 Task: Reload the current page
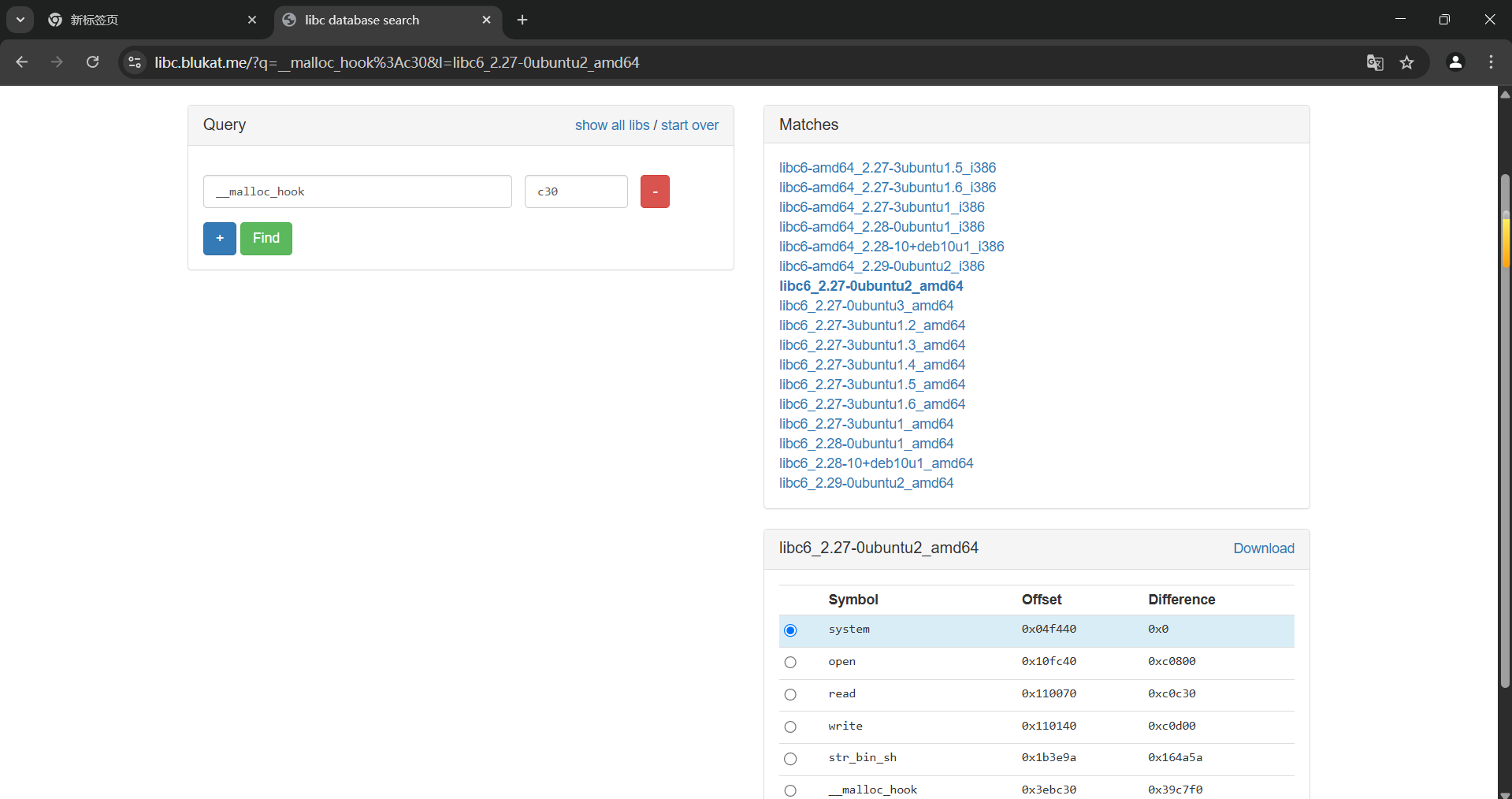pos(93,62)
